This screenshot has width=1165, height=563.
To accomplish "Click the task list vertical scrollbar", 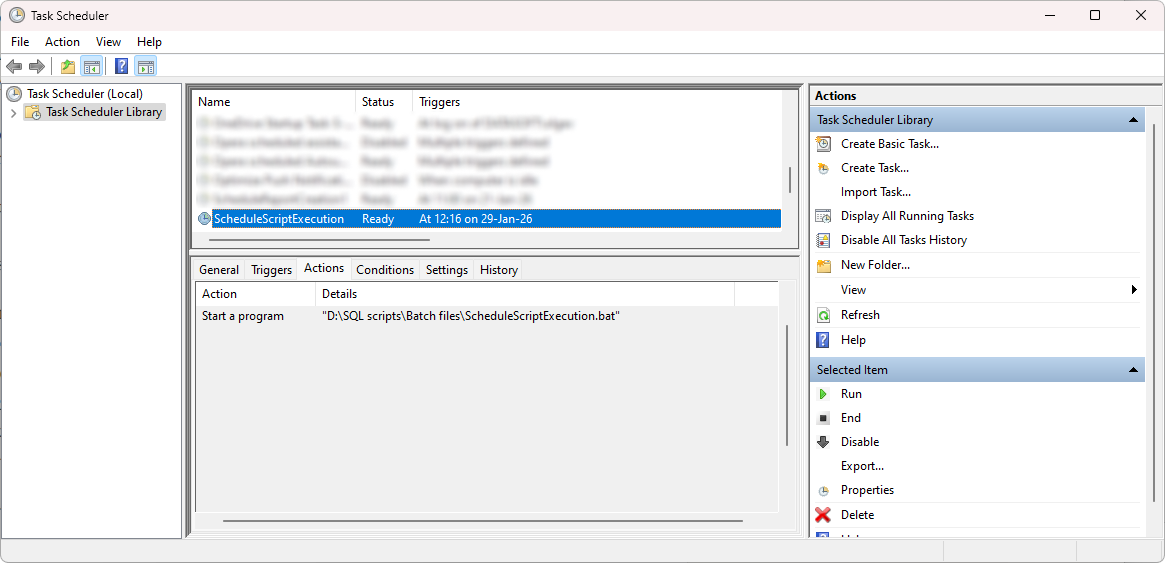I will pos(789,179).
